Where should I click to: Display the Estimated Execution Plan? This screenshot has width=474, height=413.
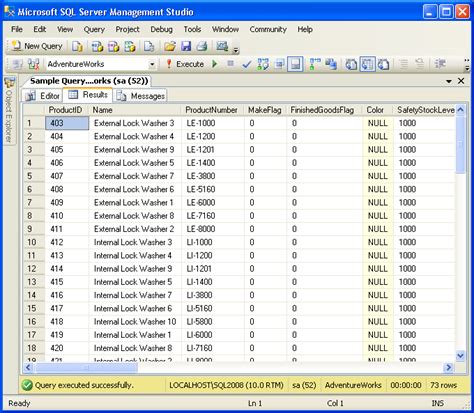click(263, 64)
